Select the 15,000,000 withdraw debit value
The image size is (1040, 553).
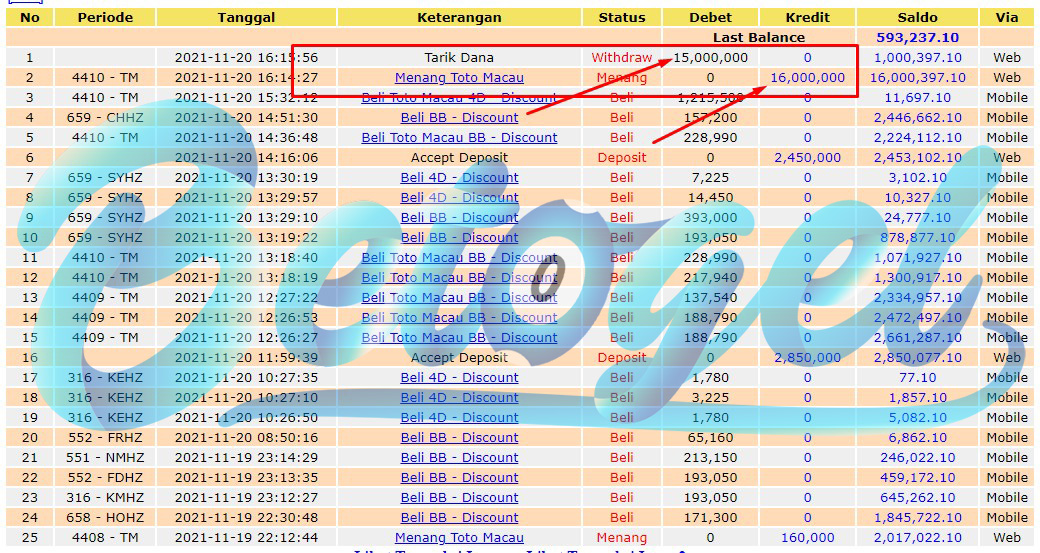pos(710,58)
